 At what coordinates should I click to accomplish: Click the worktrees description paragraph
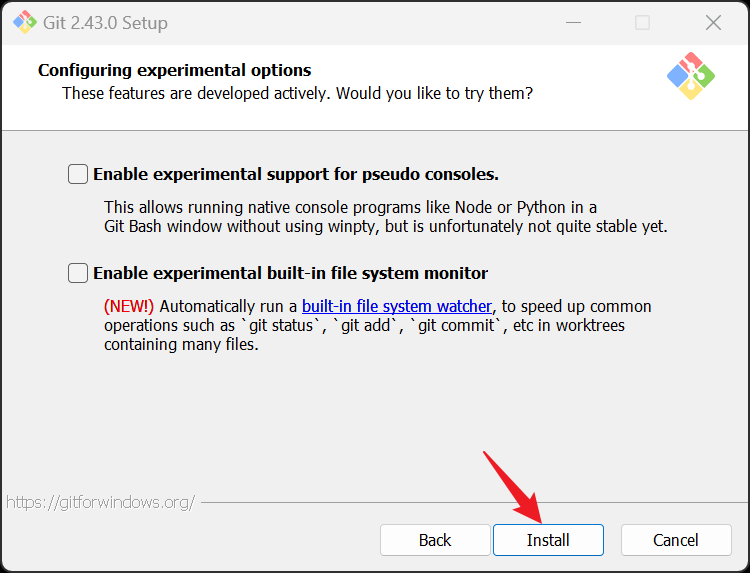click(x=377, y=325)
